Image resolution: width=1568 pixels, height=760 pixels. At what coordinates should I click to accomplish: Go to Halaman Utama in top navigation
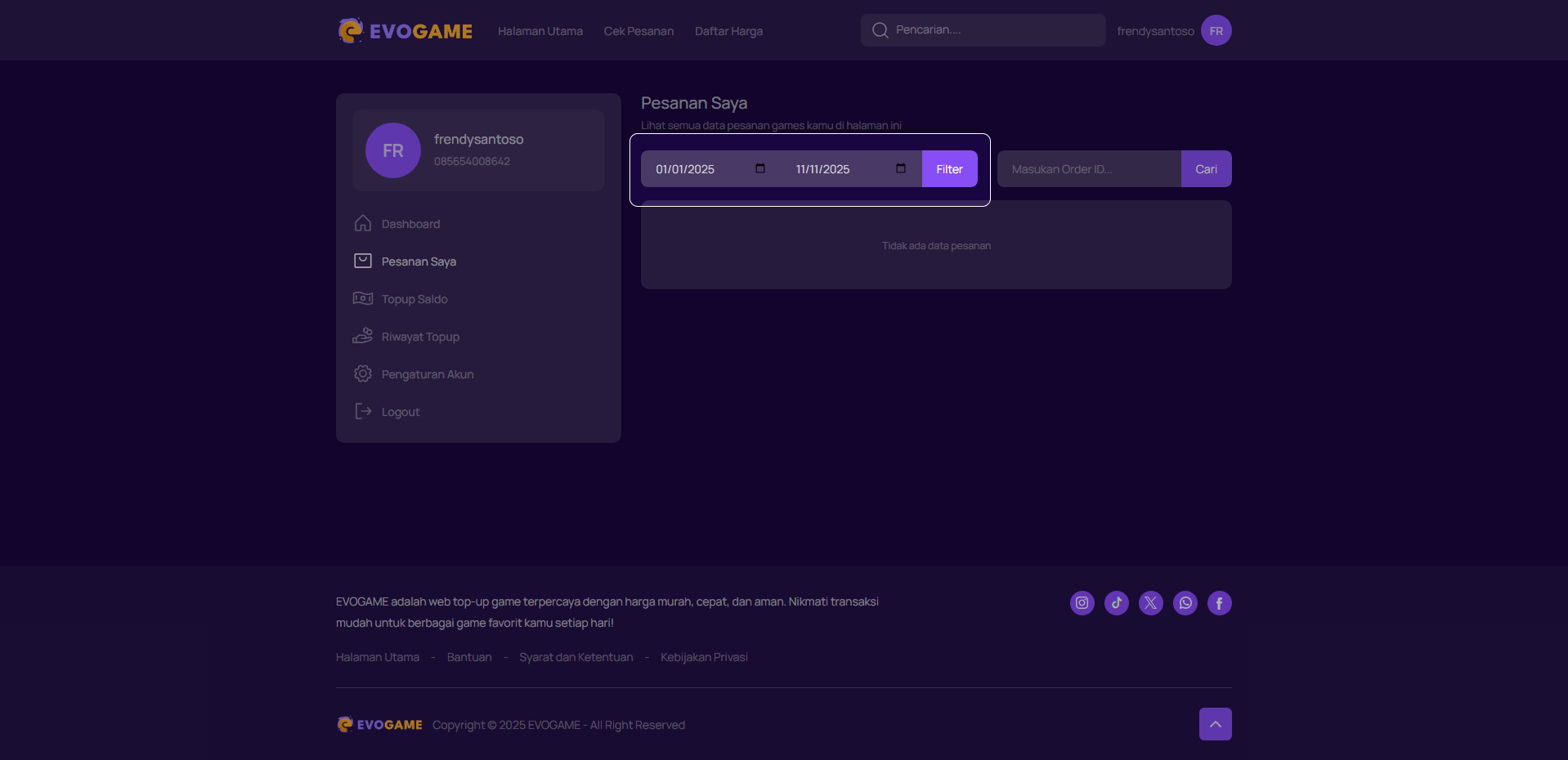coord(540,31)
